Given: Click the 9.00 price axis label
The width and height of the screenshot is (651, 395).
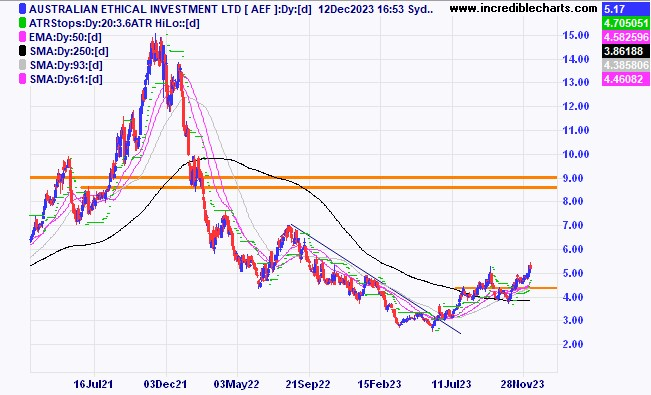Looking at the screenshot, I should click(x=573, y=178).
